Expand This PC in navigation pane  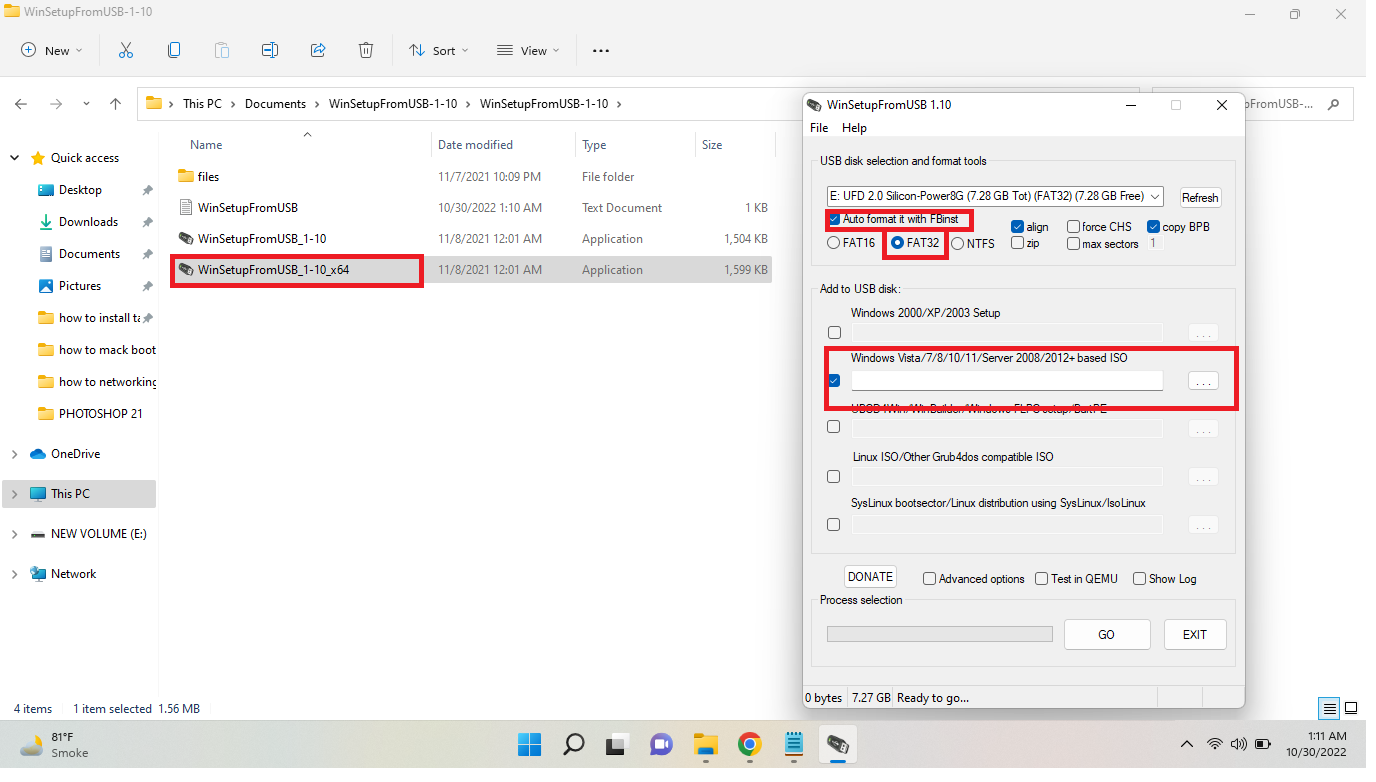pos(14,494)
